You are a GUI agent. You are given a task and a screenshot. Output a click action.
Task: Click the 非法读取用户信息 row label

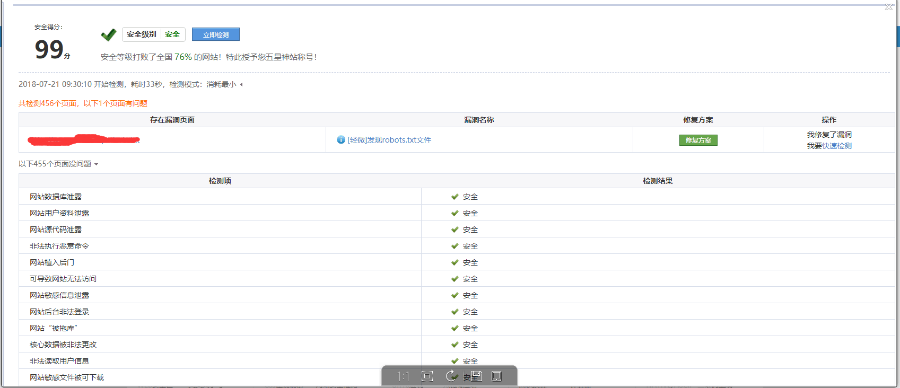[60, 361]
